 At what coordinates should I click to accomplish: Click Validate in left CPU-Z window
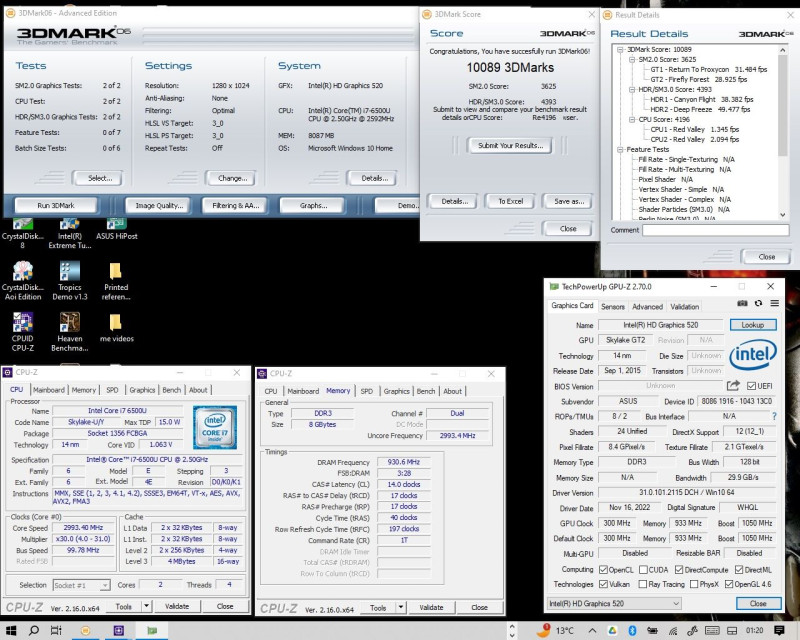[x=177, y=606]
